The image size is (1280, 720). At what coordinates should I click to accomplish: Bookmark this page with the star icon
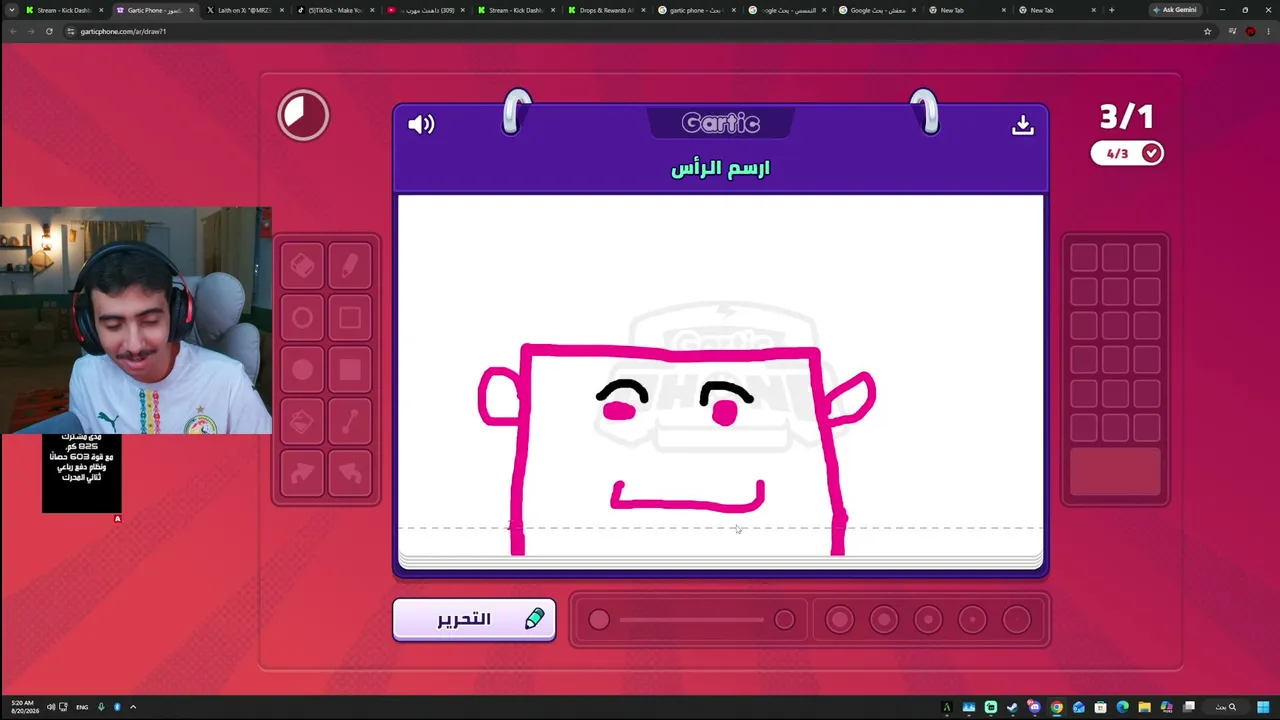point(1207,31)
